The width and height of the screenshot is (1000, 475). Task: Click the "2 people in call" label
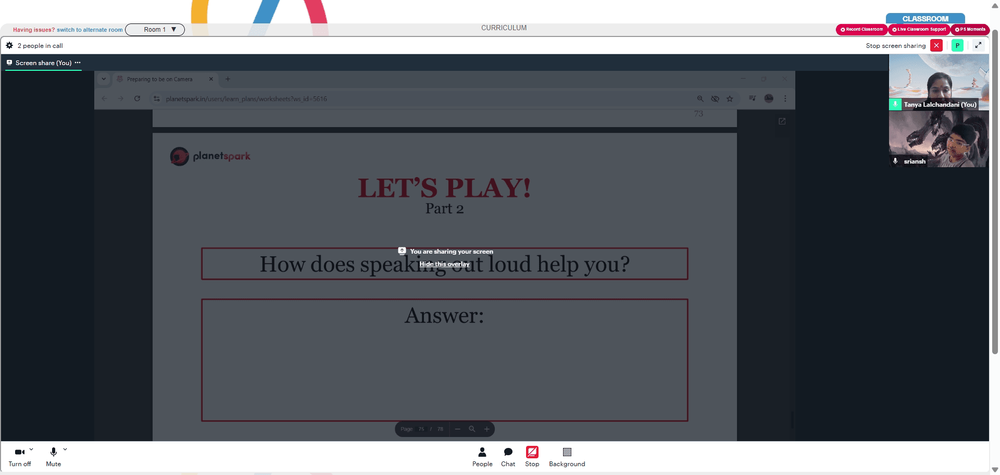click(40, 46)
